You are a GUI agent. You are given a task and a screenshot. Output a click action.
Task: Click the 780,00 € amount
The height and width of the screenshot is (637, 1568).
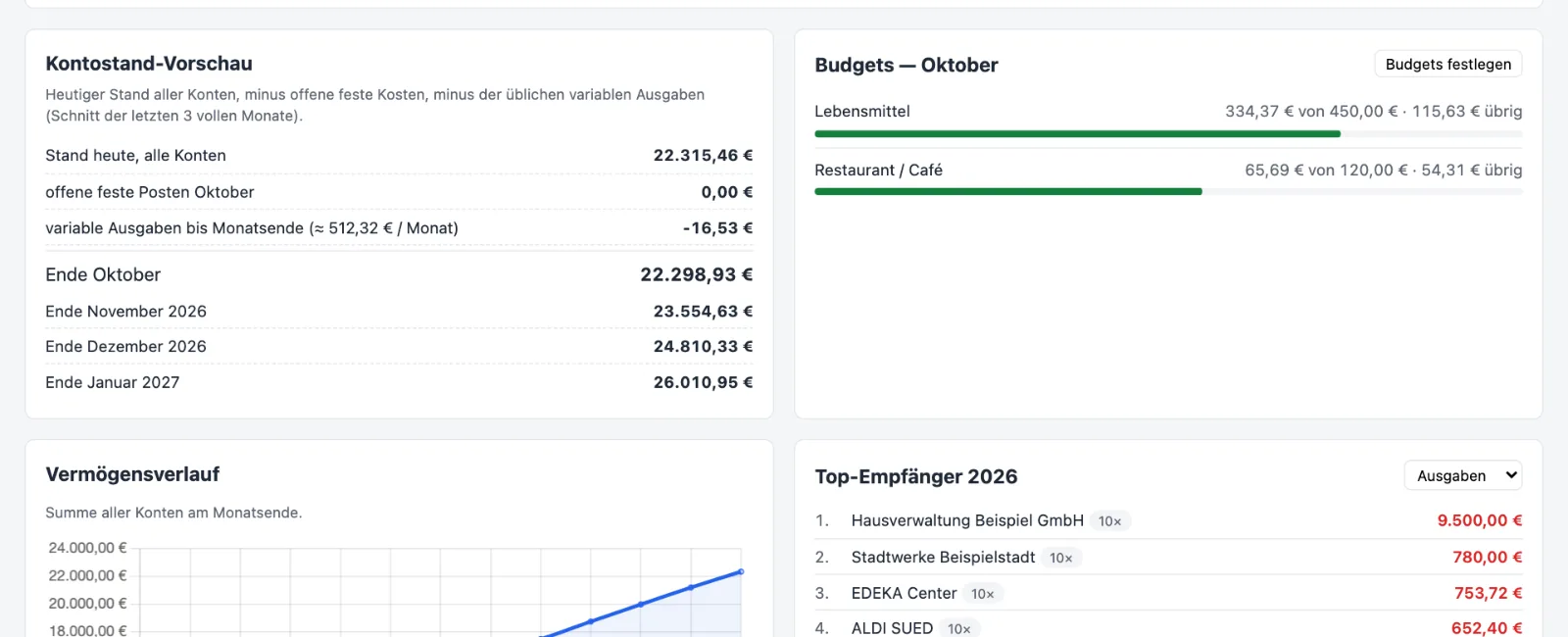1488,557
